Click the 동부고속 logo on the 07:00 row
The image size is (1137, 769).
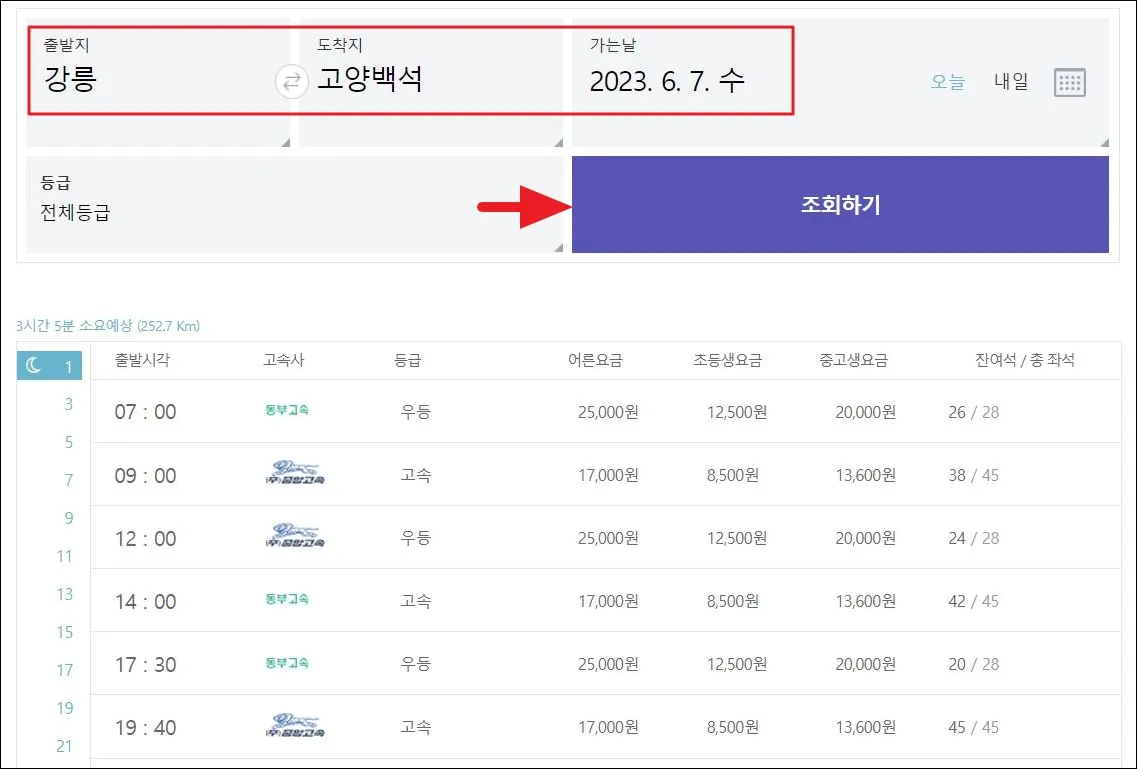(287, 411)
